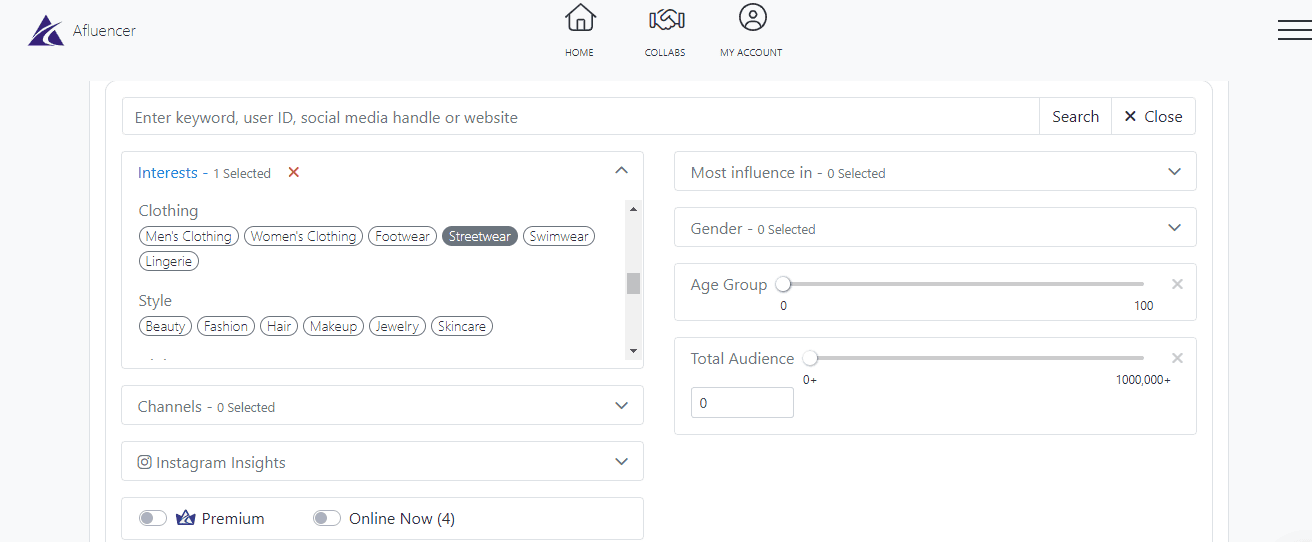Viewport: 1312px width, 542px height.
Task: Select the Lingerie tag
Action: pos(169,261)
